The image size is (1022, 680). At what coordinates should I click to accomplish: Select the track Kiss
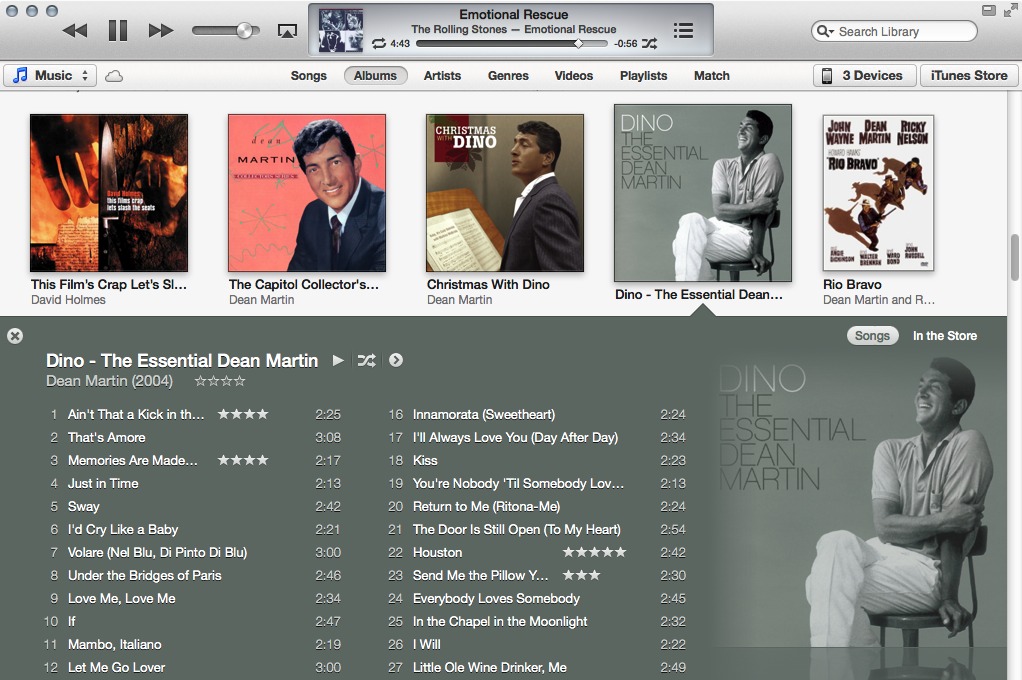click(425, 460)
